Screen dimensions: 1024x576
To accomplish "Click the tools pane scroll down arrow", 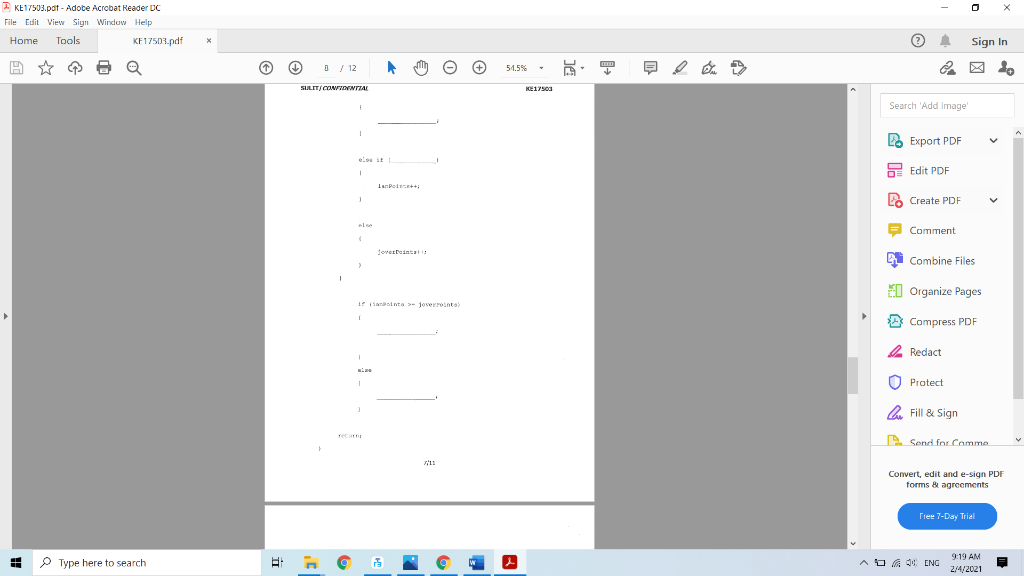I will tap(1018, 440).
